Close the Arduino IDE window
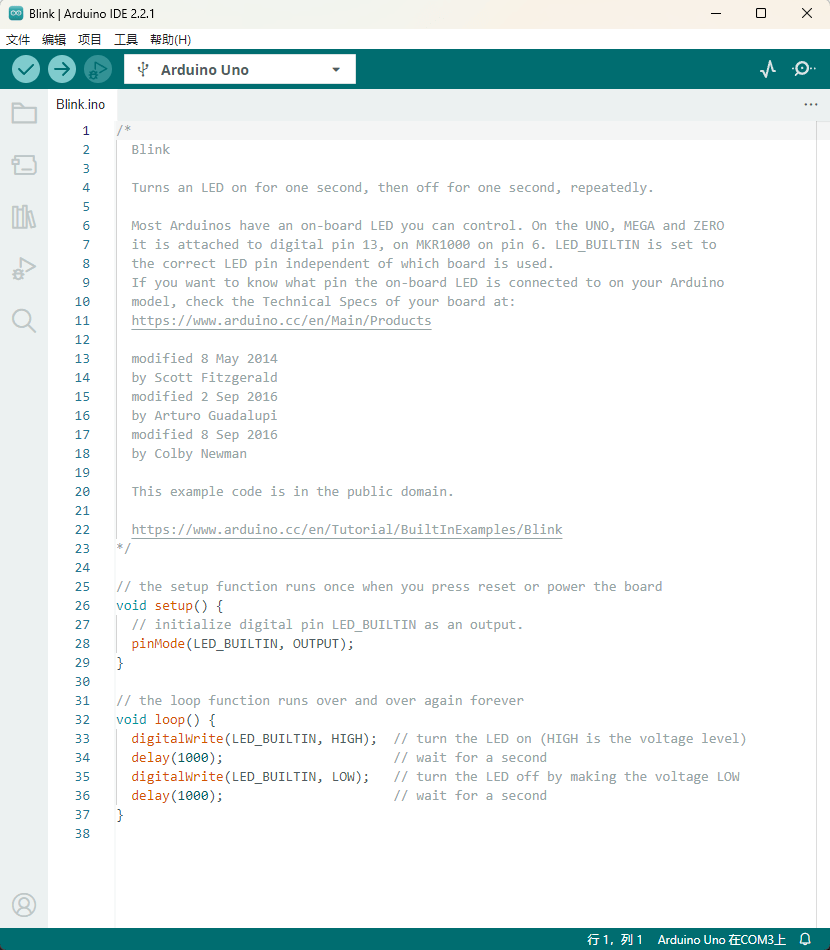 point(807,13)
